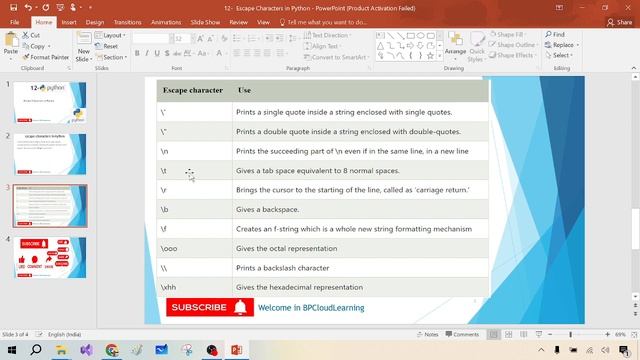This screenshot has width=640, height=360.
Task: Select slide 4 thumbnail with Subscribe graphic
Action: click(50, 258)
